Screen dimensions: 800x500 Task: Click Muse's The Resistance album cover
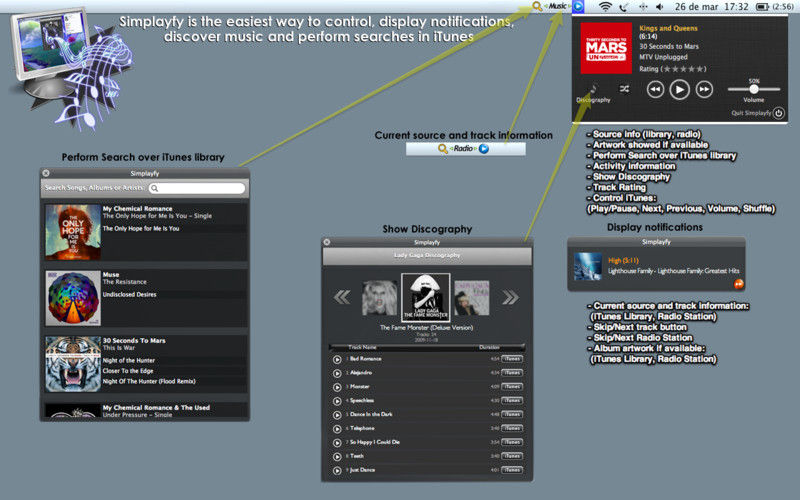[x=73, y=298]
